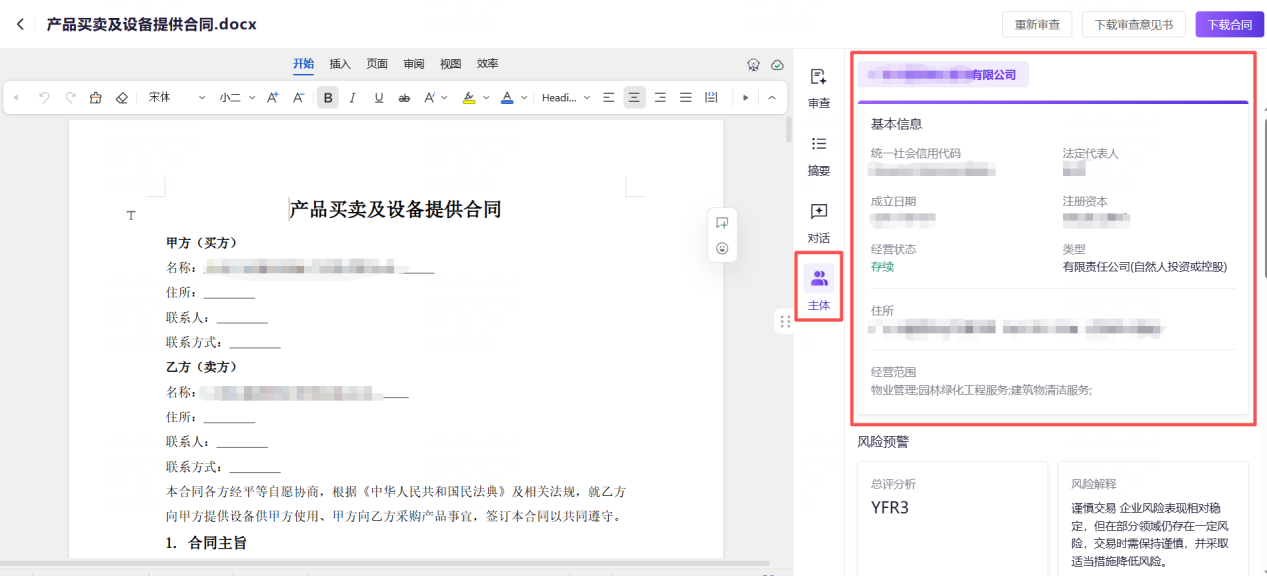Image resolution: width=1267 pixels, height=576 pixels.
Task: Click the 风险解释 card heading
Action: tap(1094, 484)
